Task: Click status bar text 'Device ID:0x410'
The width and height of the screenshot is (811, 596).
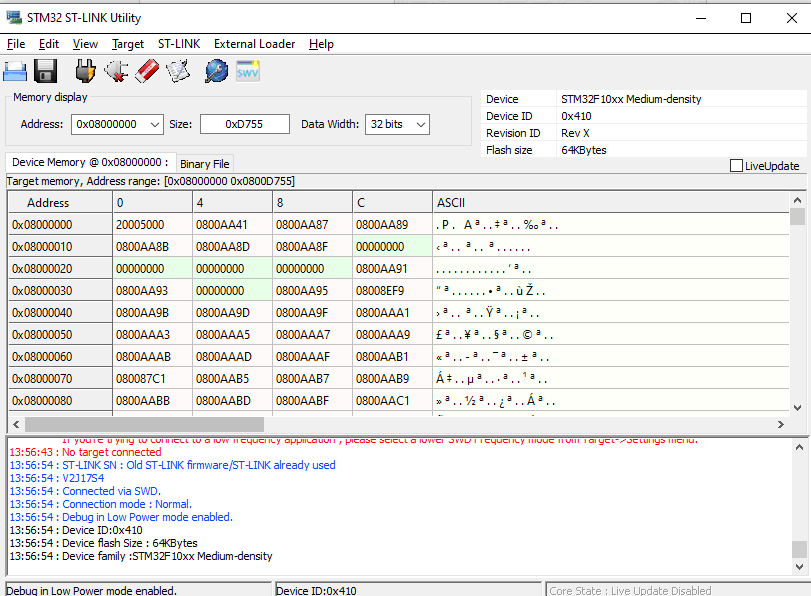Action: point(316,590)
